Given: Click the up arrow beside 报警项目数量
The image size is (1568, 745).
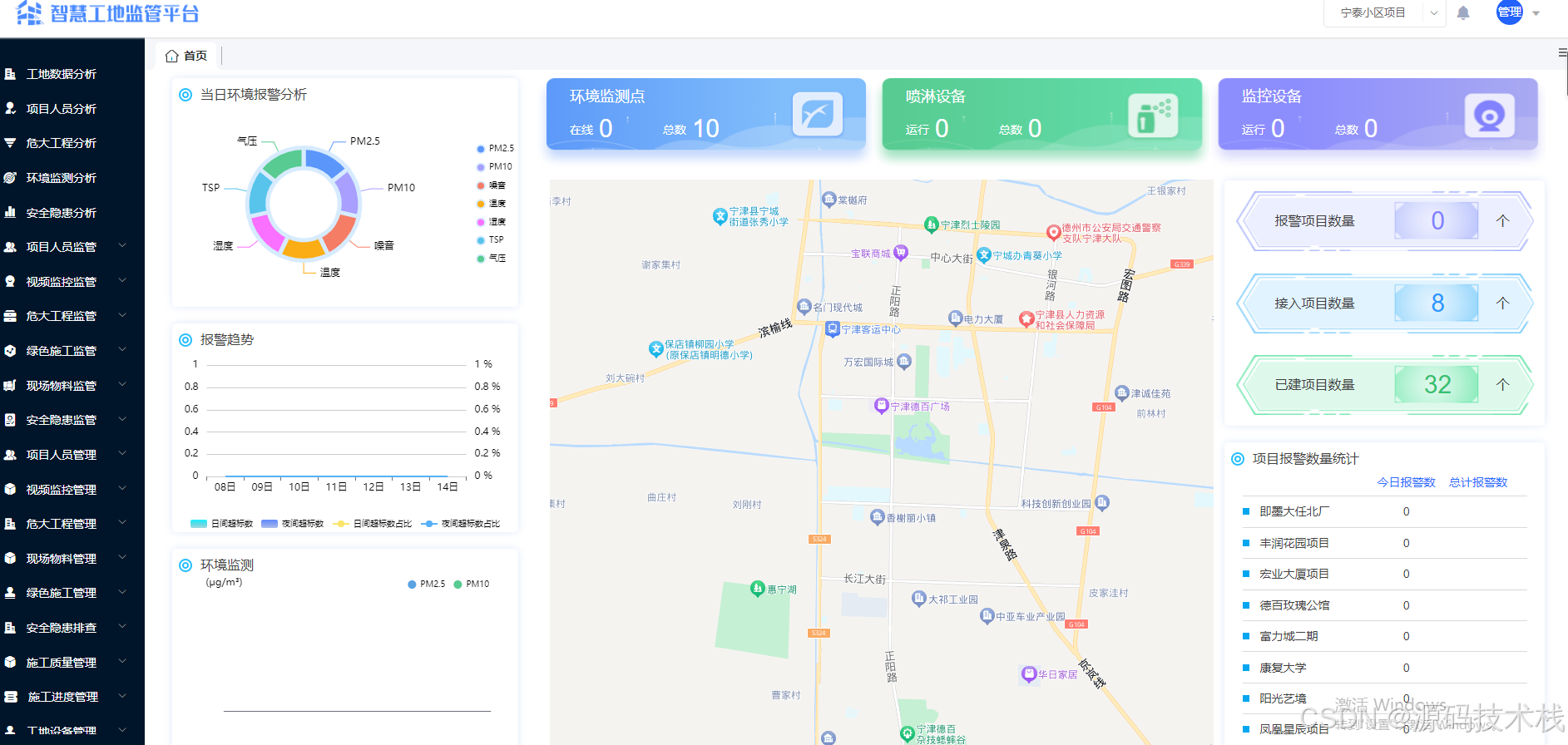Looking at the screenshot, I should (x=1502, y=220).
